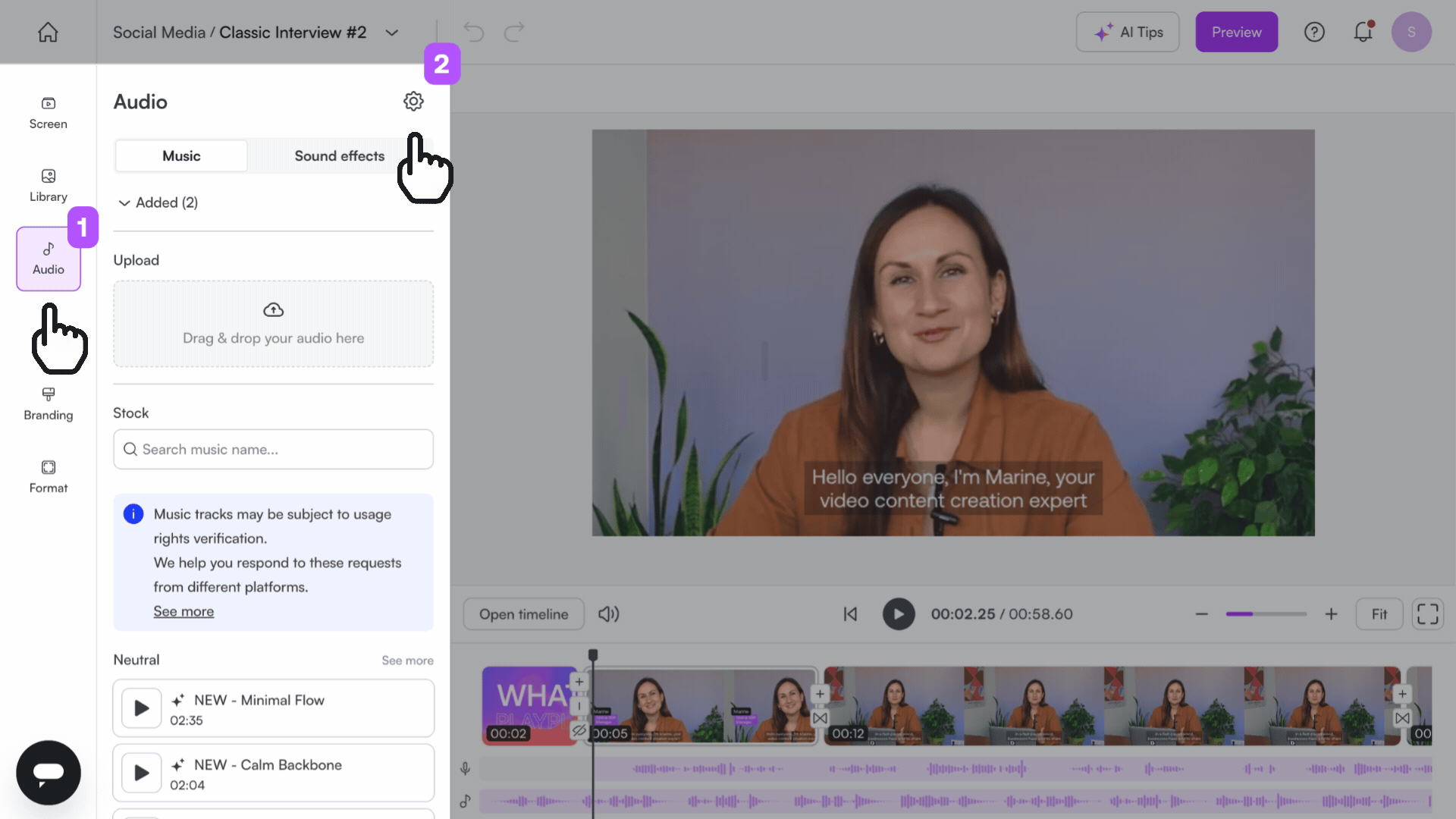Toggle the player volume speaker icon
Viewport: 1456px width, 819px height.
click(x=608, y=614)
